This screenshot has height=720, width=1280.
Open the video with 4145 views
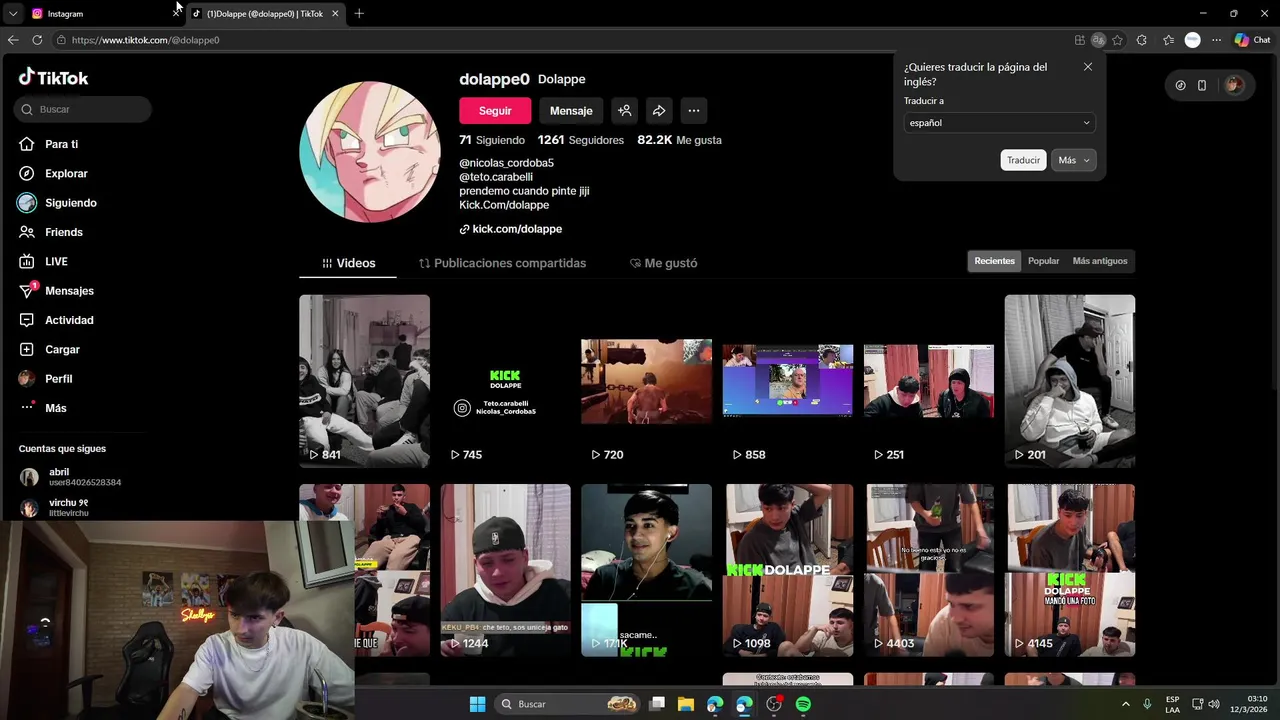[x=1070, y=570]
